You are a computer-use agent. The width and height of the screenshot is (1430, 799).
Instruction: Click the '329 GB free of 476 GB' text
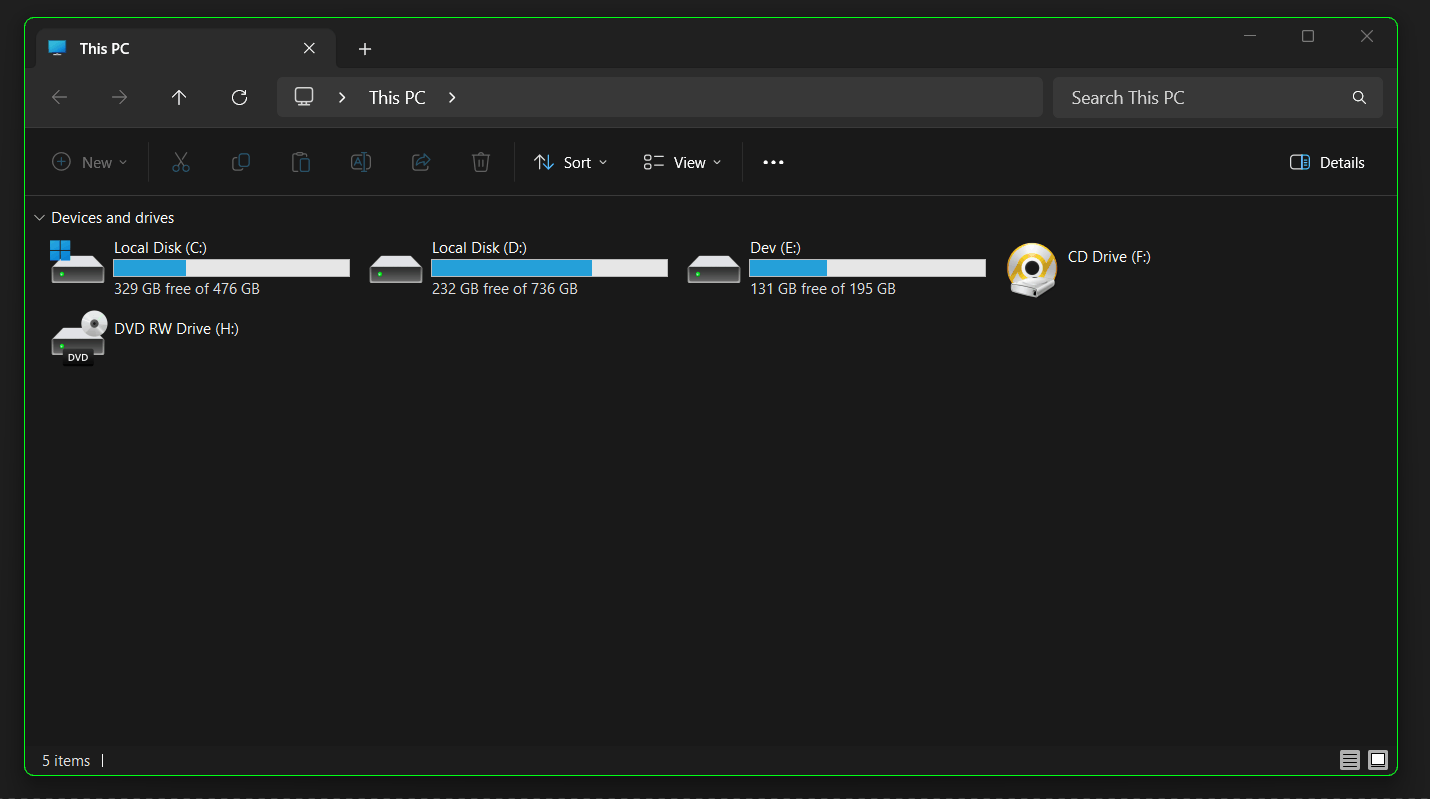pyautogui.click(x=187, y=289)
